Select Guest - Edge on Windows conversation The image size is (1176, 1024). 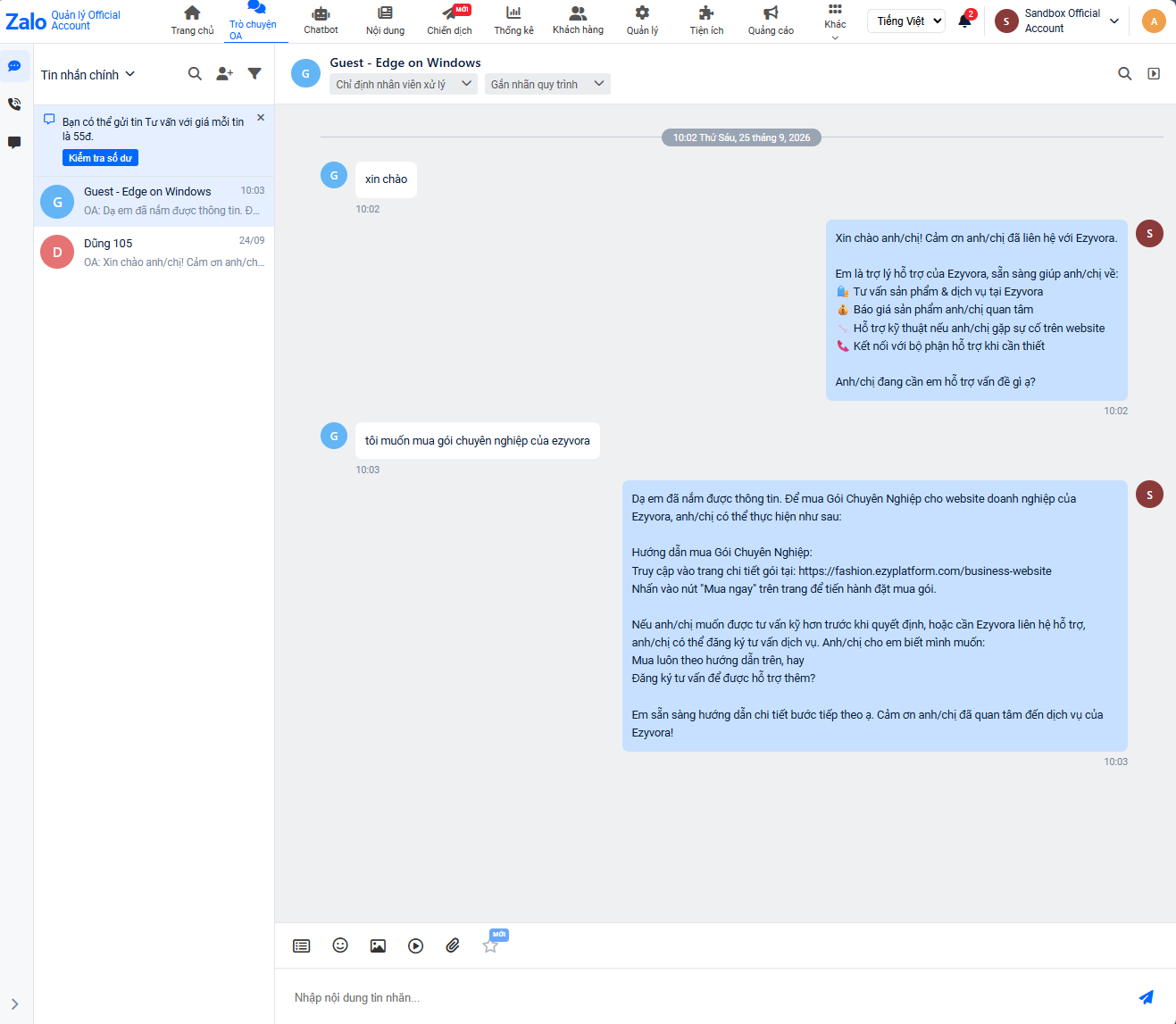(x=154, y=202)
